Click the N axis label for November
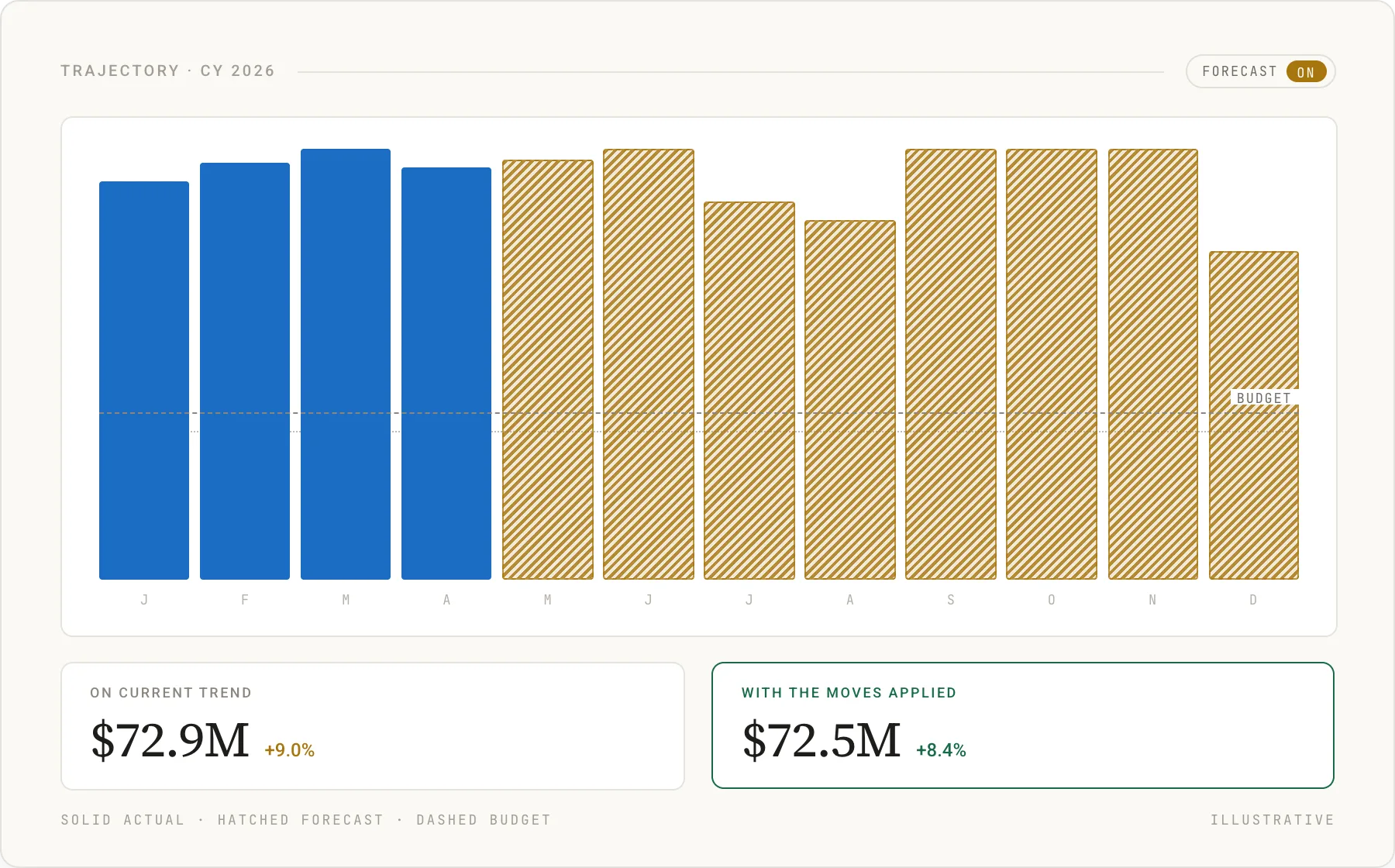The image size is (1395, 868). tap(1152, 600)
